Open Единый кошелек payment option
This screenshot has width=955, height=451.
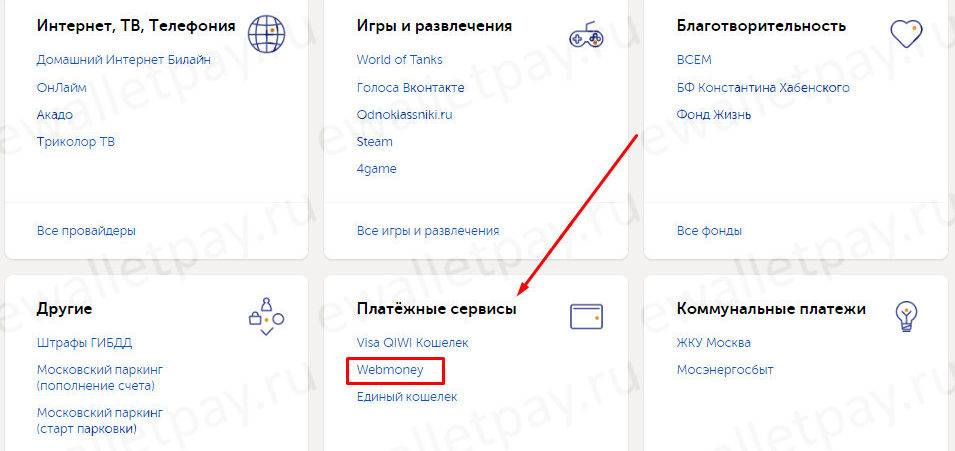406,397
